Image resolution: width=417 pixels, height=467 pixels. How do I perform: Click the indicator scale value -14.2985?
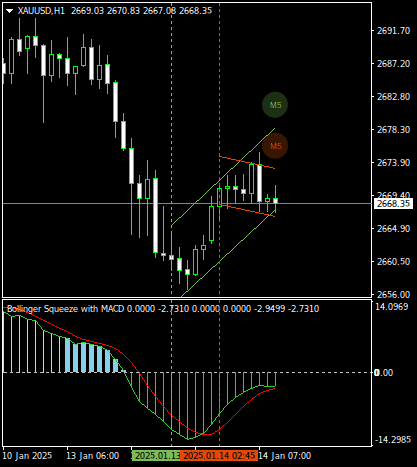pos(393,440)
